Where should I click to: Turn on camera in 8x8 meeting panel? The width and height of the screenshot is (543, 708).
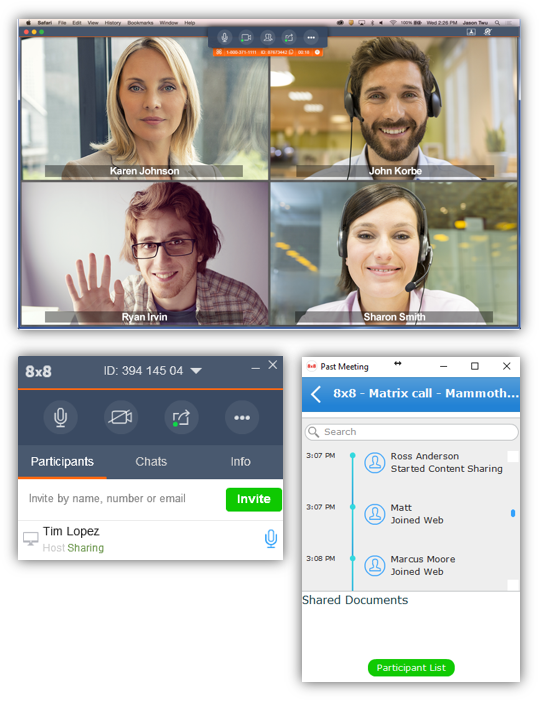pyautogui.click(x=121, y=417)
